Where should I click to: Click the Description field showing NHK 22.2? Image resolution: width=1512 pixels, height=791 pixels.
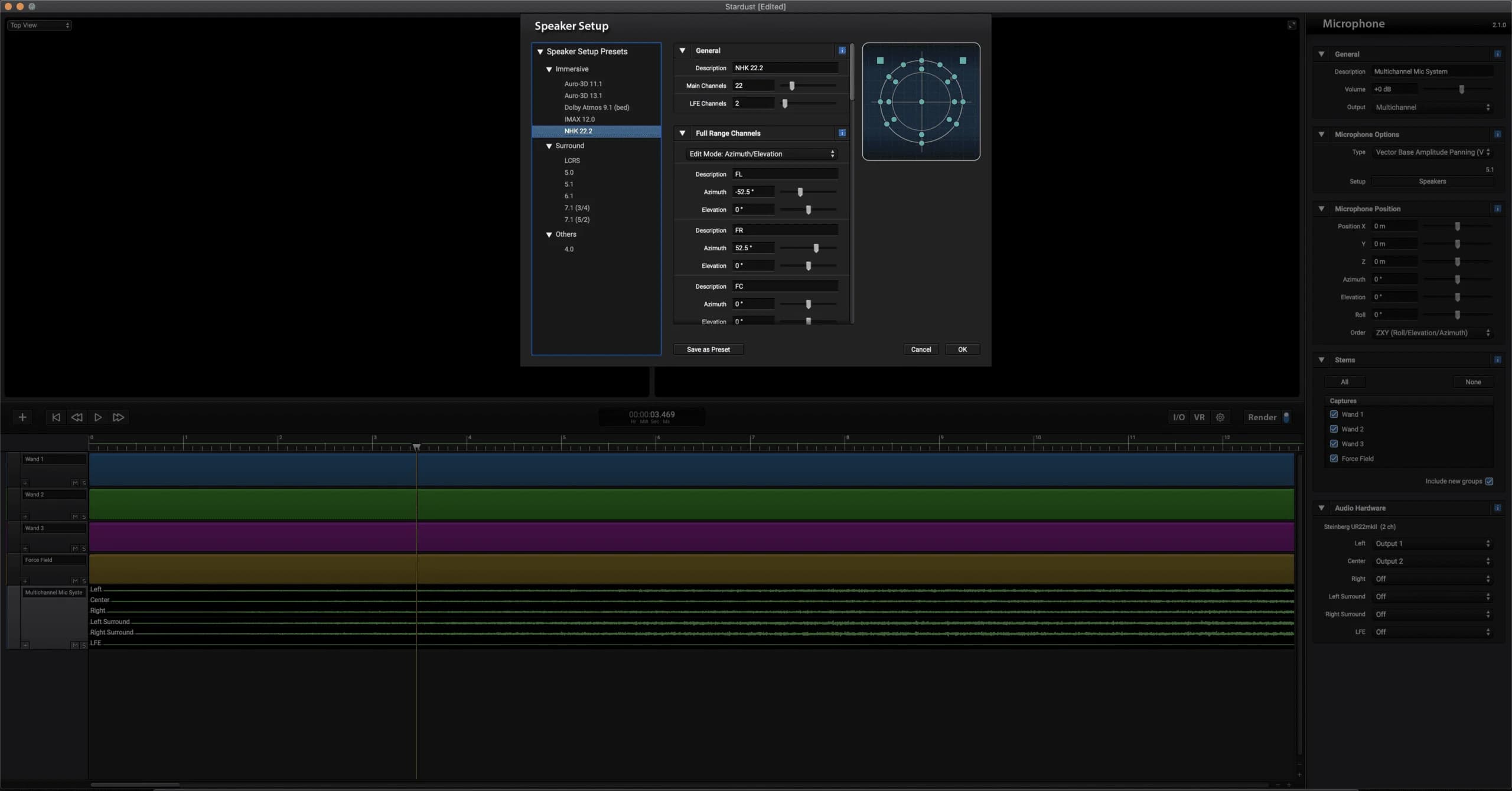[x=784, y=67]
